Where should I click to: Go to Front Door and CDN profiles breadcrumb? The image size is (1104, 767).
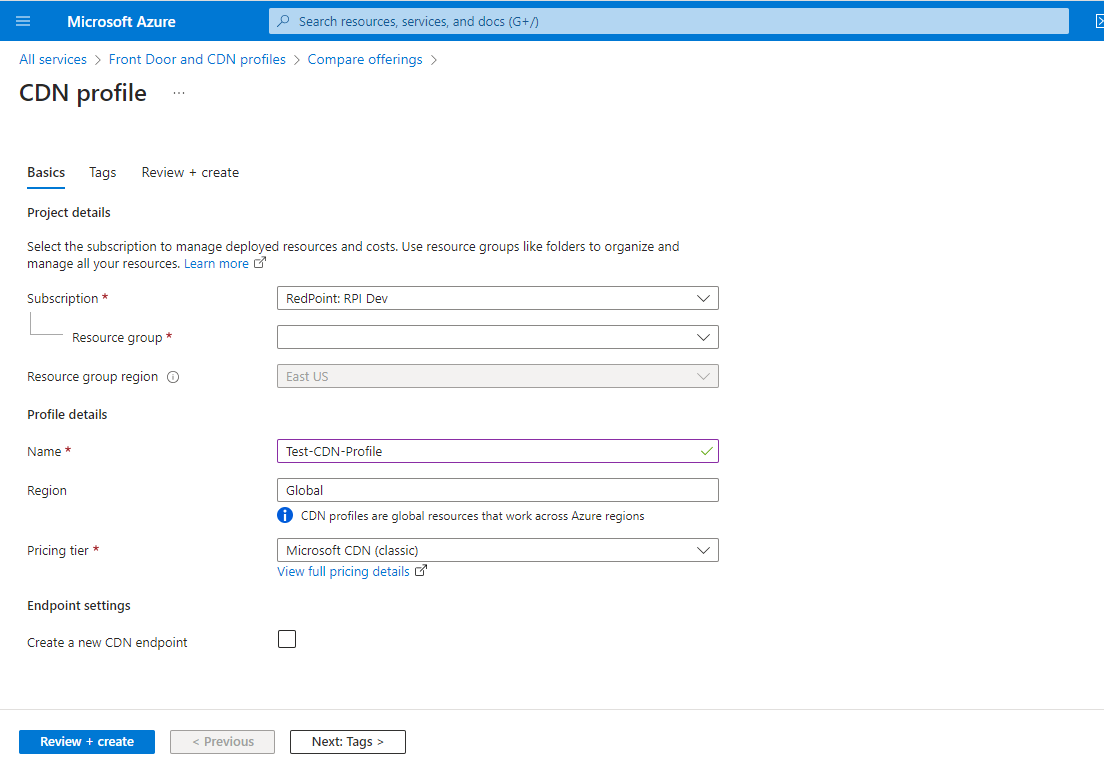[x=197, y=60]
